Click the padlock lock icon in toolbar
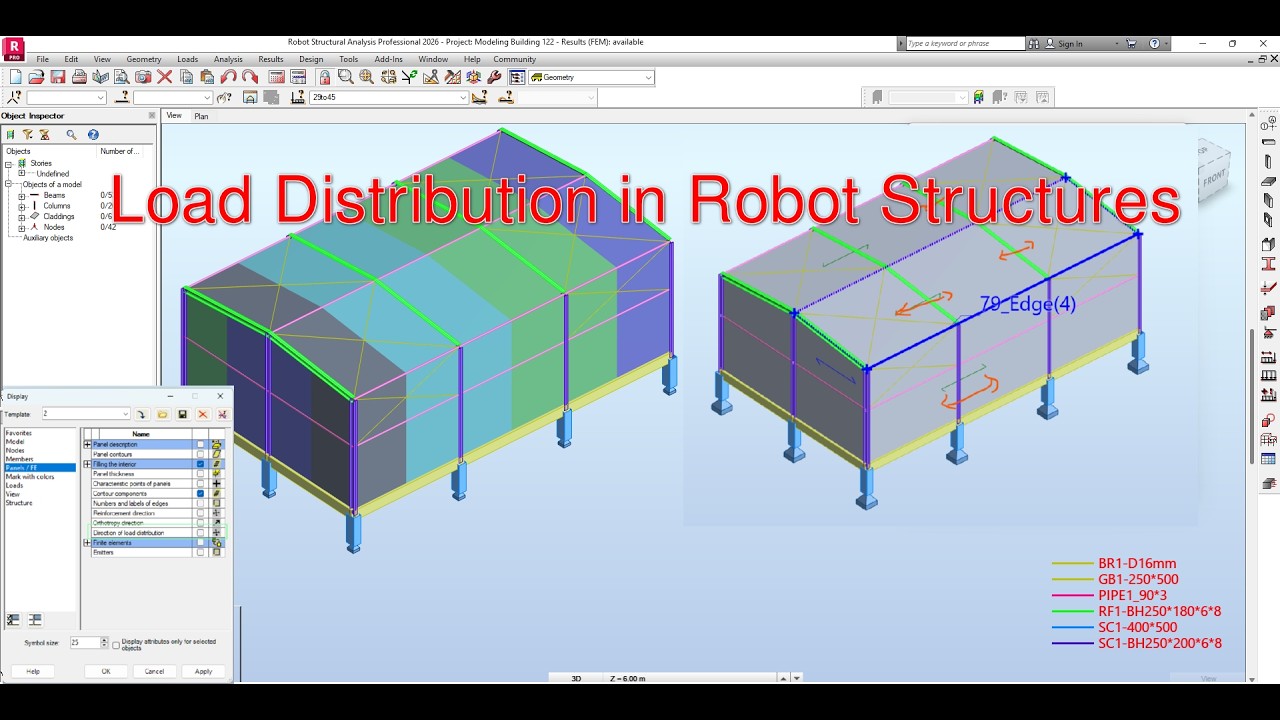Image resolution: width=1280 pixels, height=720 pixels. click(x=324, y=77)
